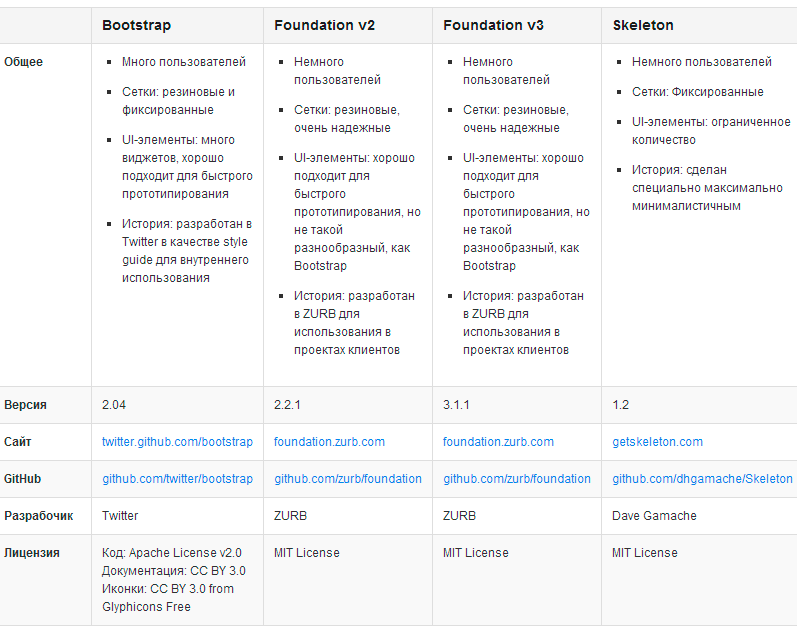
Task: Click the Общее row label
Action: (23, 62)
